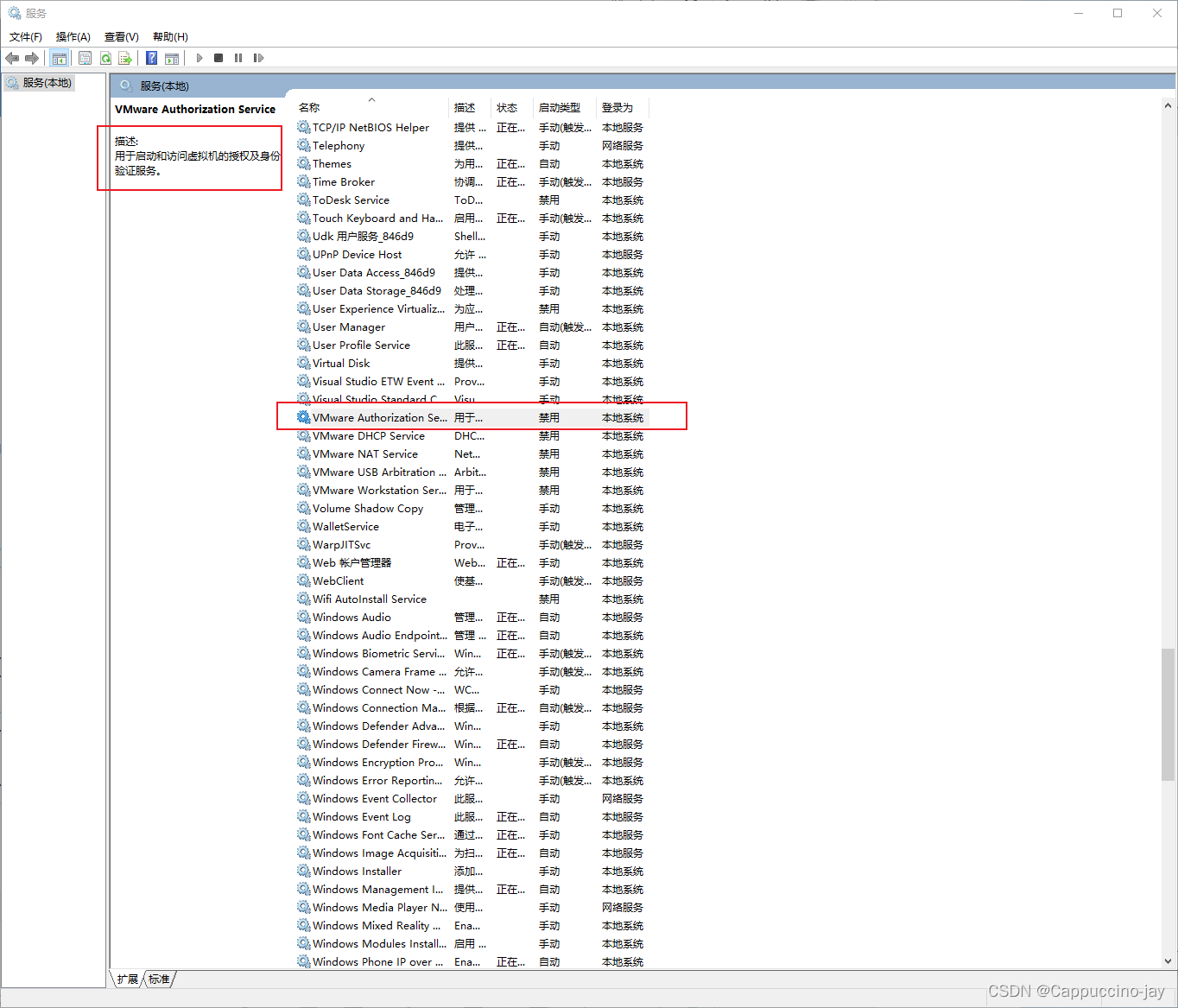Click the scrollbar down arrow in services list
Image resolution: width=1178 pixels, height=1008 pixels.
click(1168, 960)
